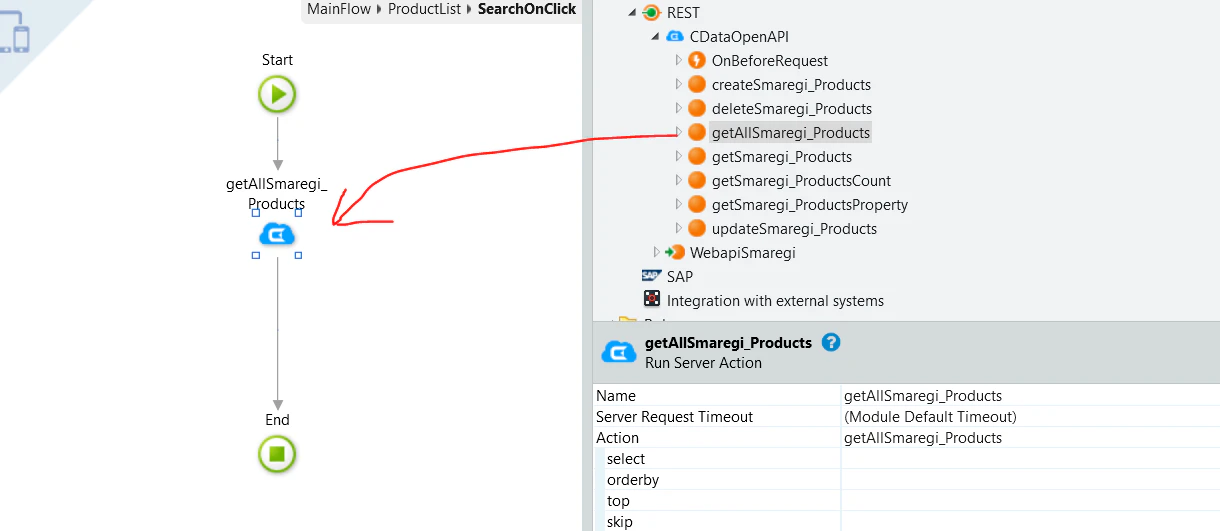Click the SAP integration icon
Image resolution: width=1220 pixels, height=531 pixels.
651,276
